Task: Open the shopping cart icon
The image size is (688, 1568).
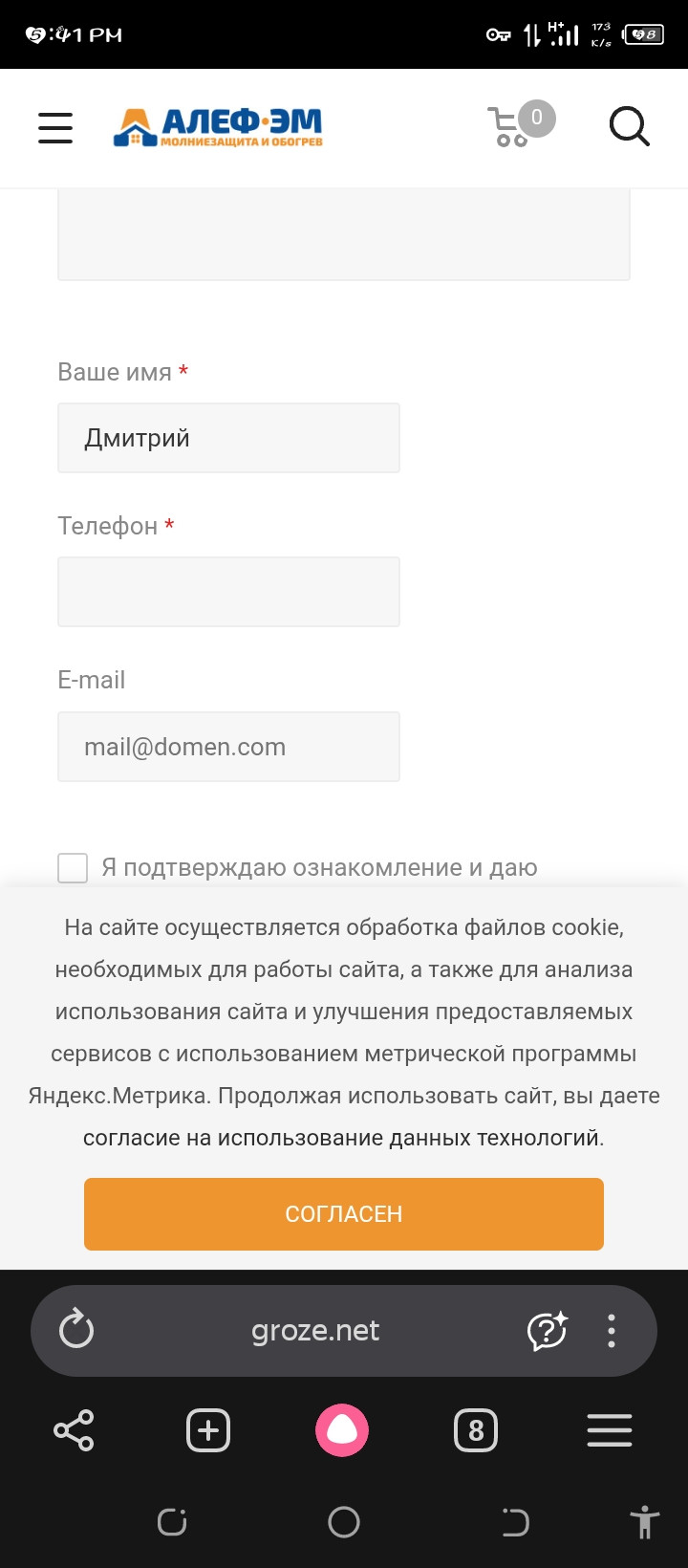Action: (520, 124)
